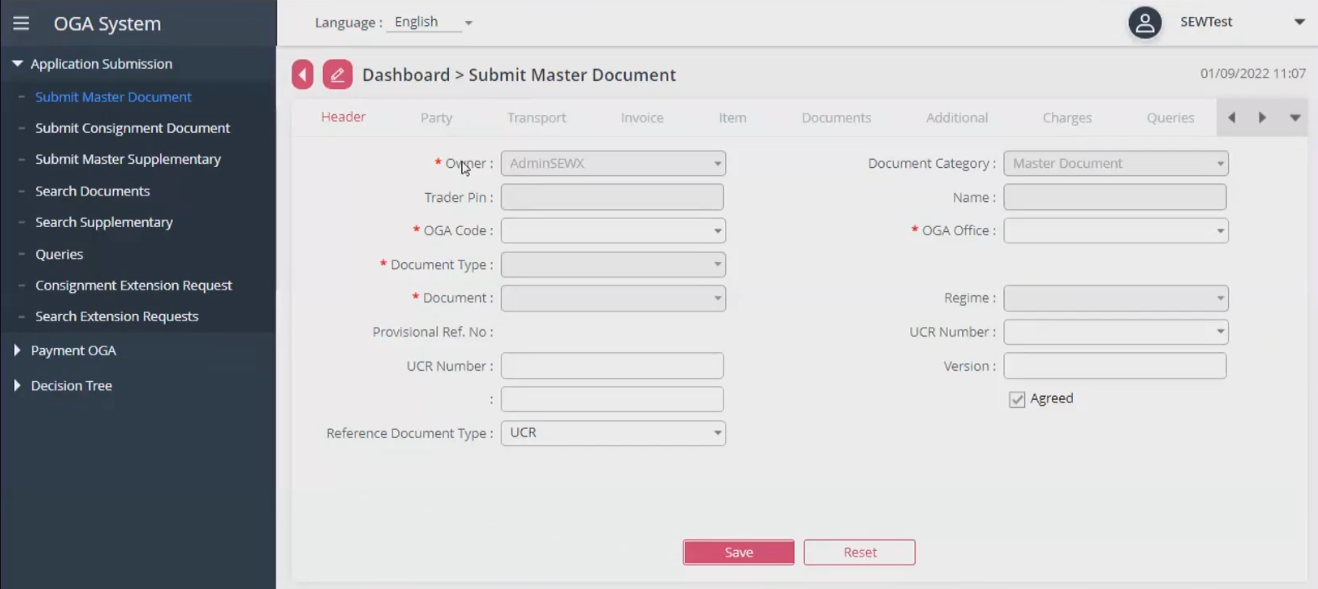The height and width of the screenshot is (589, 1318).
Task: Click the Save button
Action: [x=738, y=552]
